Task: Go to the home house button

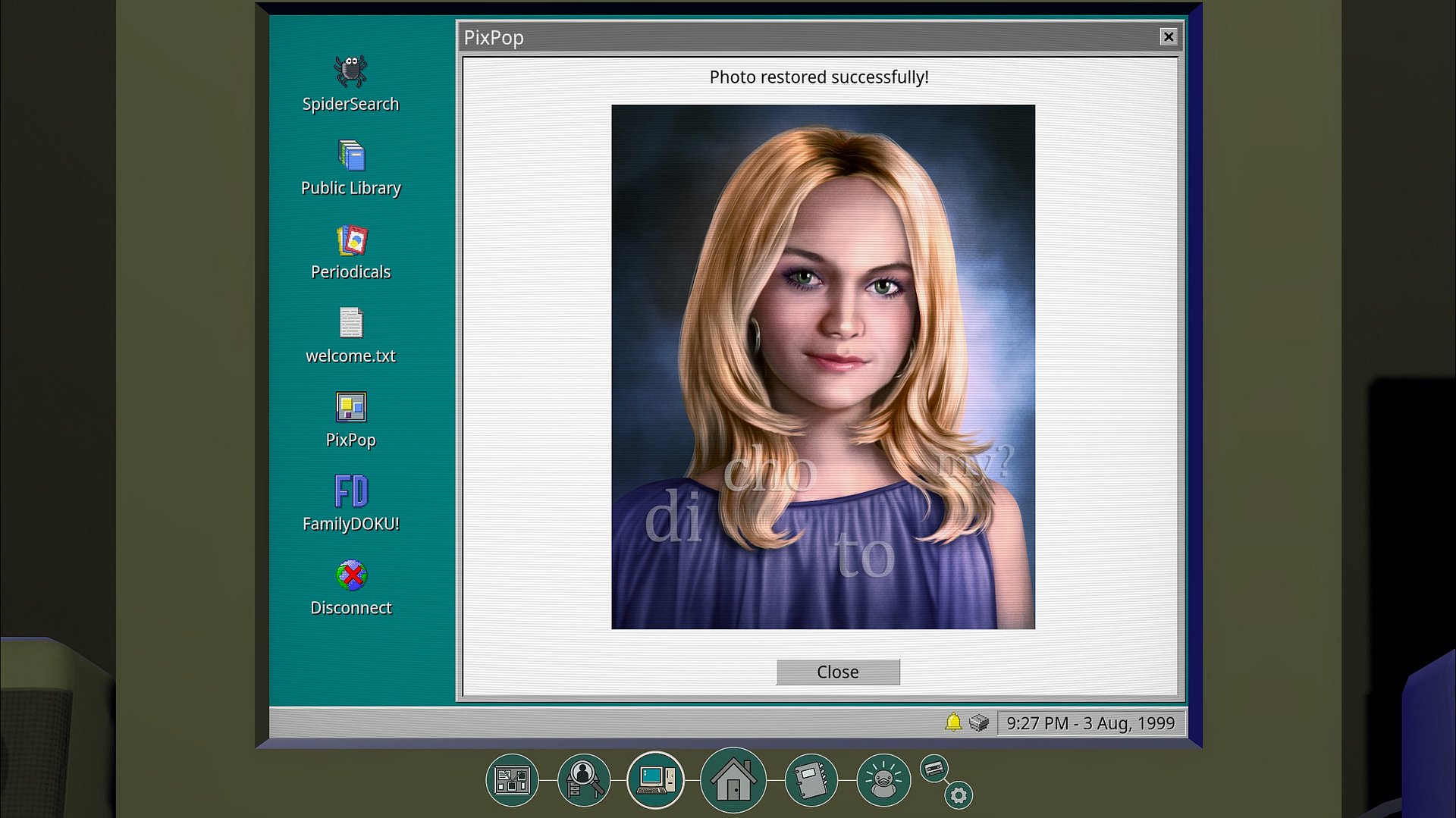Action: click(x=733, y=780)
